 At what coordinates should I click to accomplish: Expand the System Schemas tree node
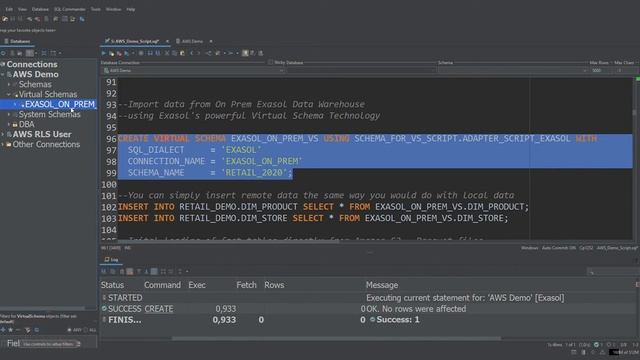click(x=9, y=115)
